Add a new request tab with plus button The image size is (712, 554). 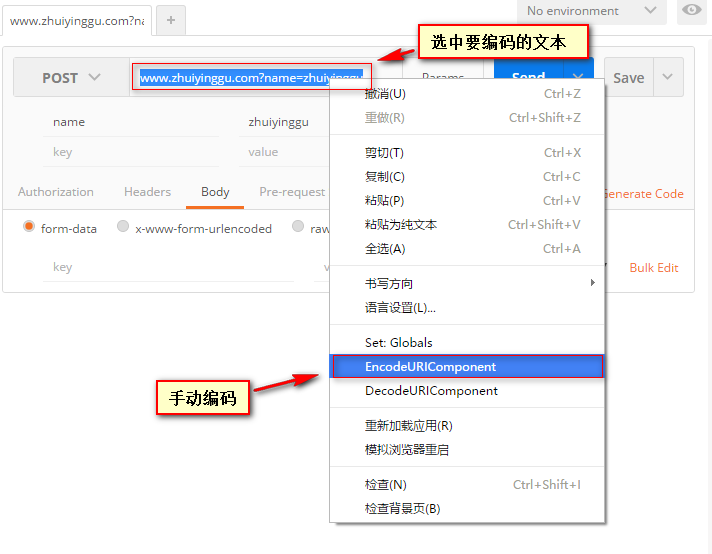click(171, 20)
